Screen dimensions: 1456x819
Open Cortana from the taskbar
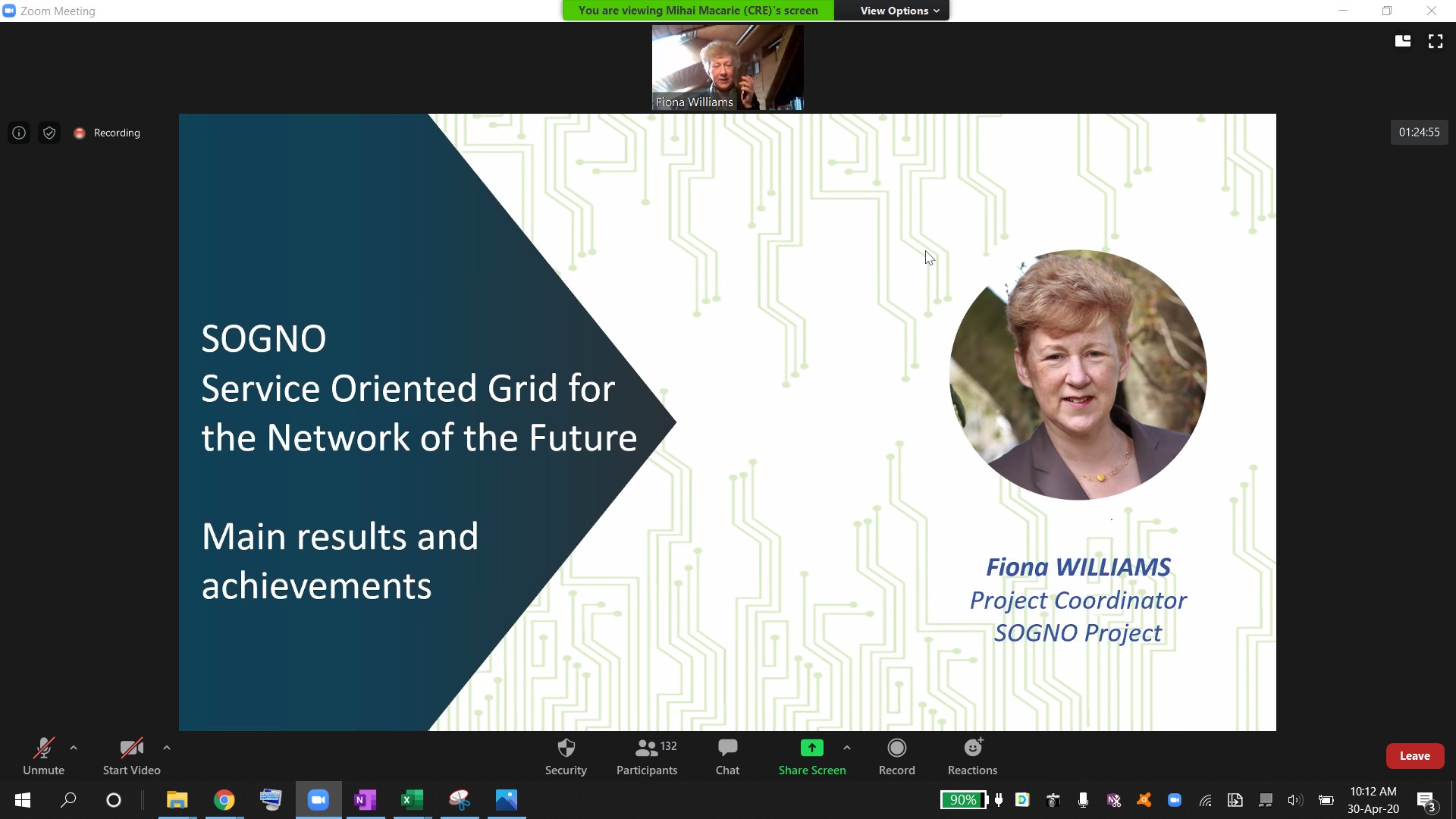point(114,800)
